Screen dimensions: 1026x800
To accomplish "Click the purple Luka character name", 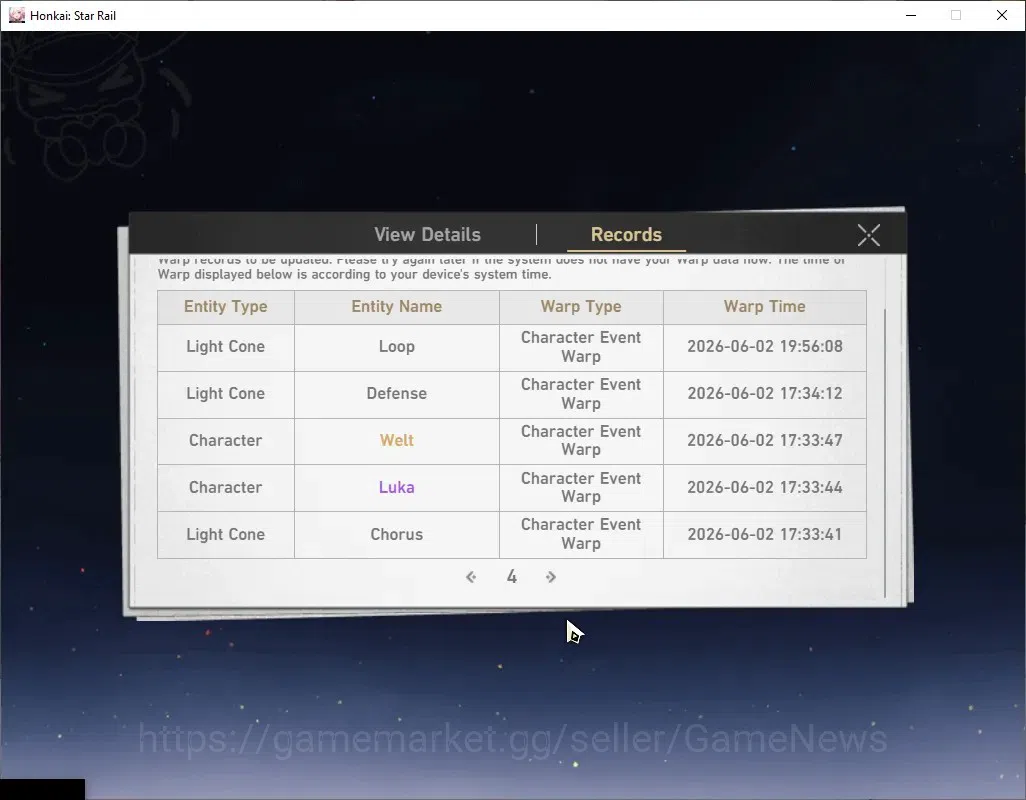I will pyautogui.click(x=397, y=487).
